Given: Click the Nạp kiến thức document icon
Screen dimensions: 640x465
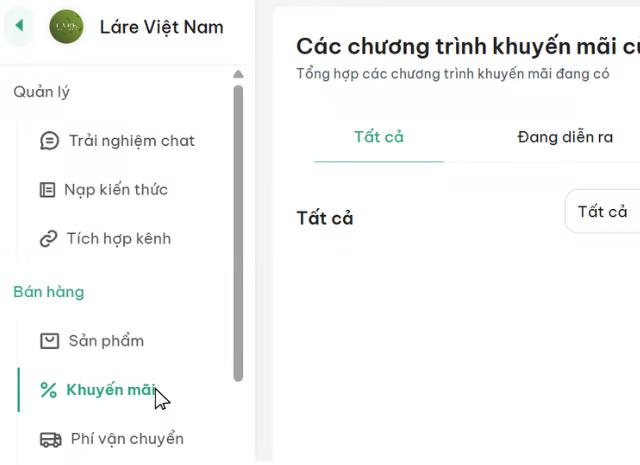Looking at the screenshot, I should tap(47, 190).
